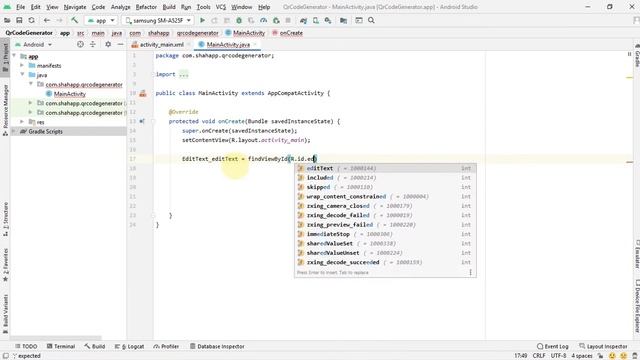Click the CRLF line separator in status bar
Image resolution: width=640 pixels, height=360 pixels.
539,356
